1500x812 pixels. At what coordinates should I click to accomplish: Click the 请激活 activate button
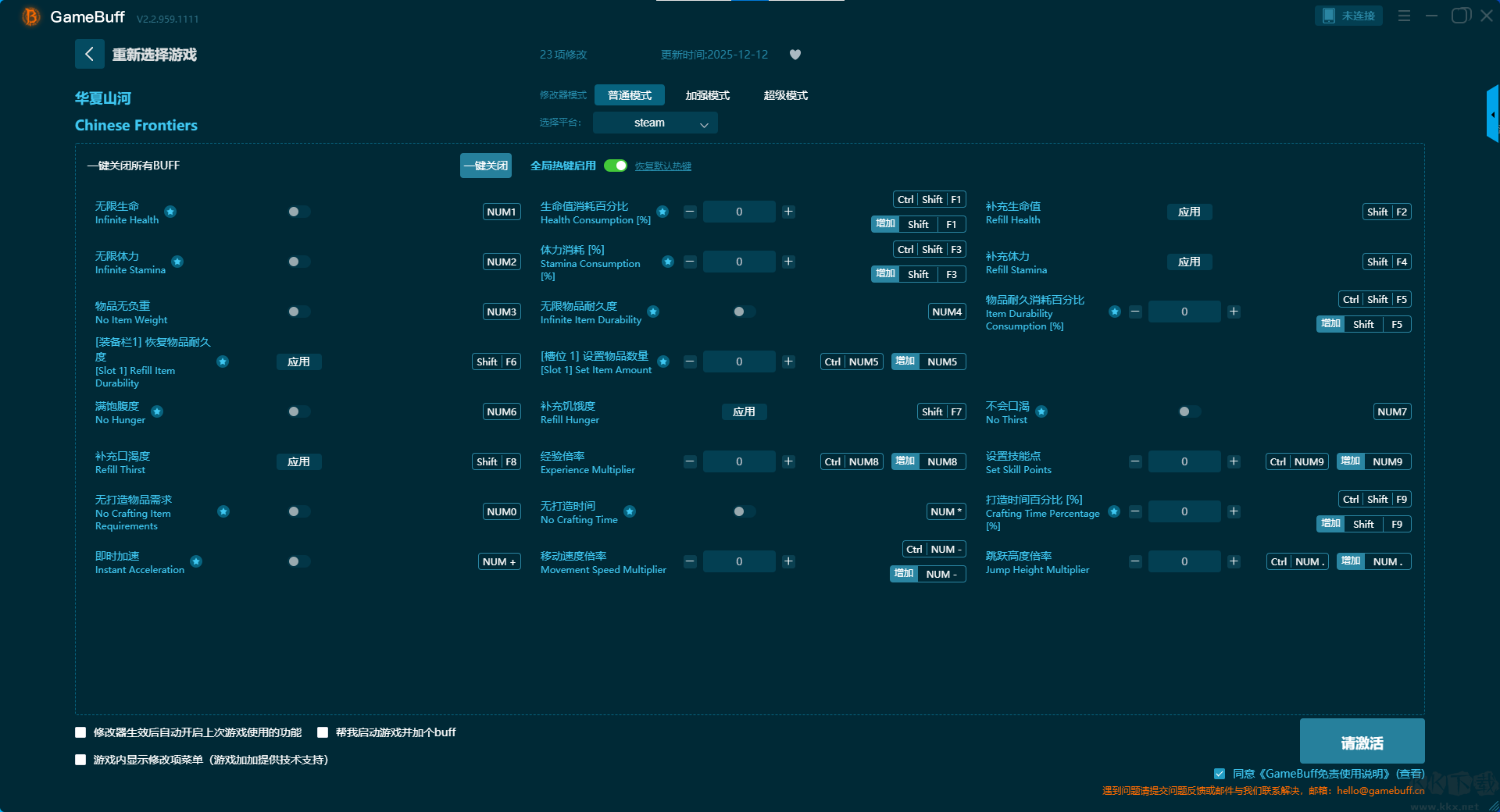[1362, 742]
